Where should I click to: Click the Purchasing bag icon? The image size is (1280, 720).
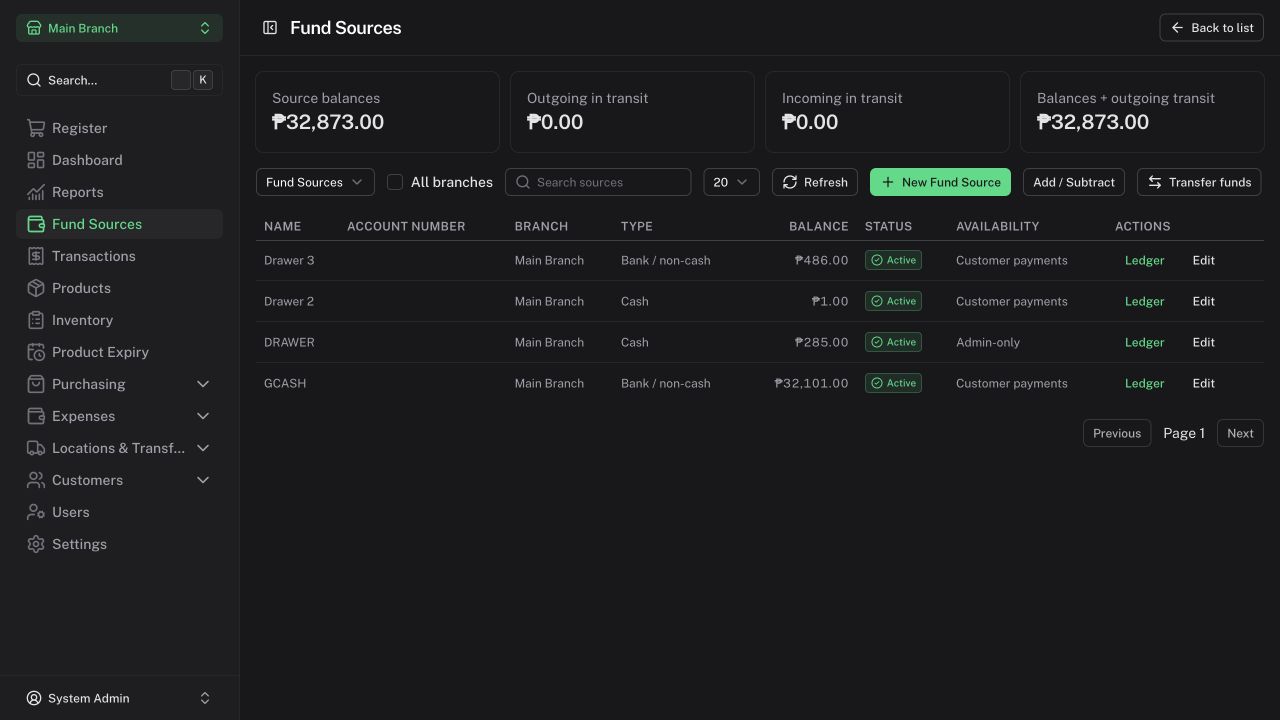(36, 384)
